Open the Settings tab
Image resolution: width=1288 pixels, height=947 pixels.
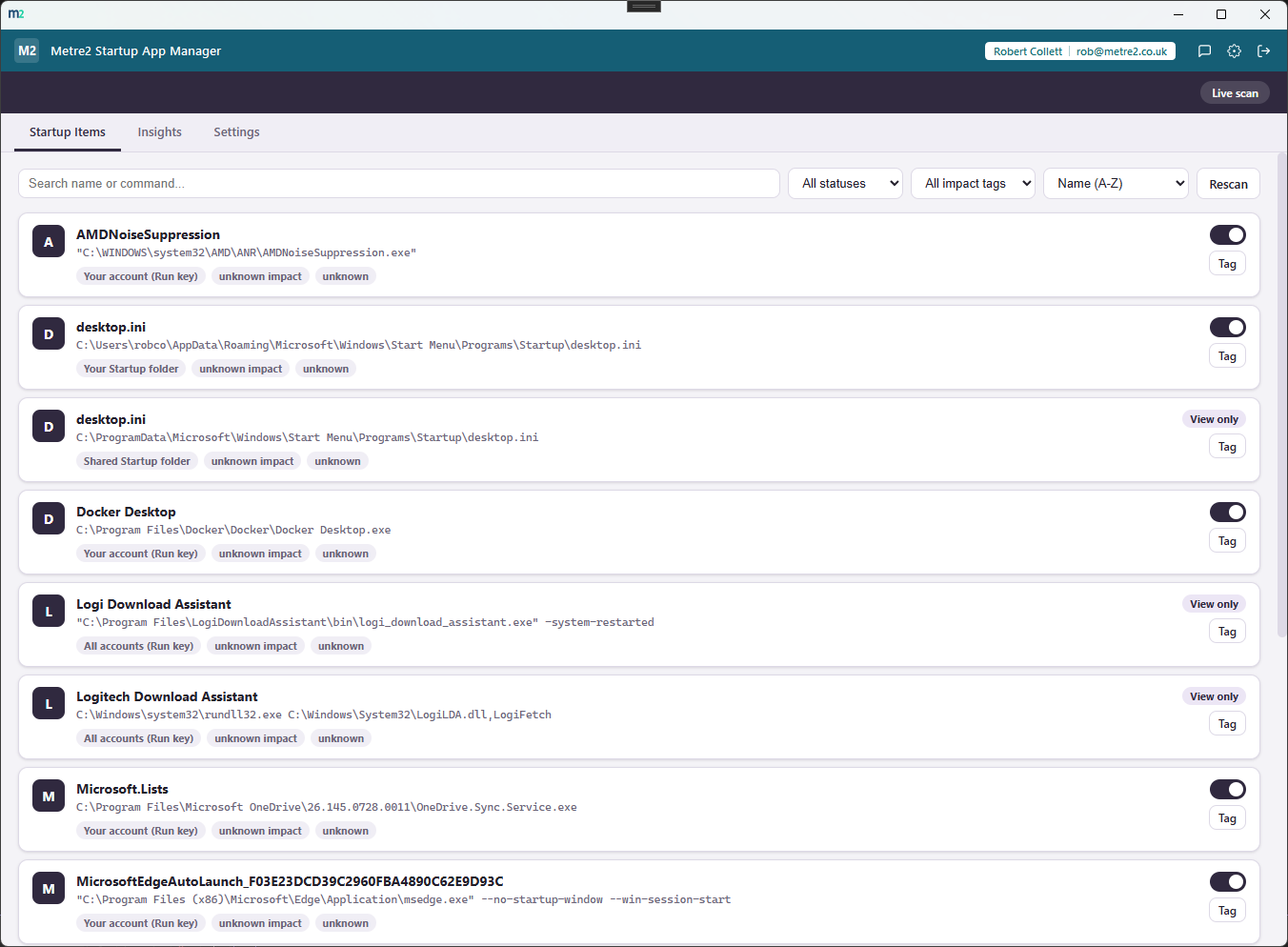pos(236,132)
